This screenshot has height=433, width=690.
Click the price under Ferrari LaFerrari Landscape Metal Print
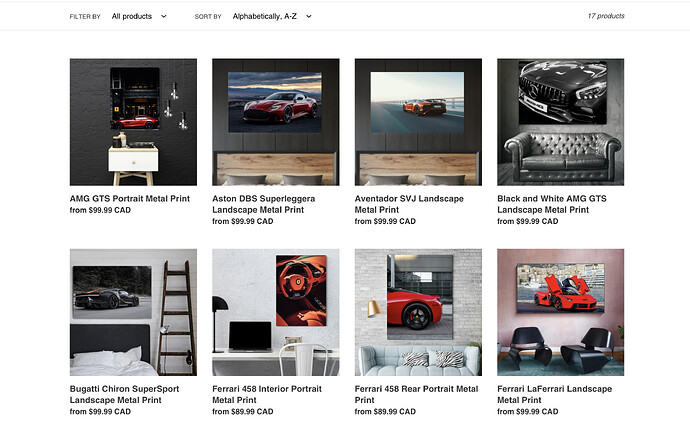click(x=528, y=412)
